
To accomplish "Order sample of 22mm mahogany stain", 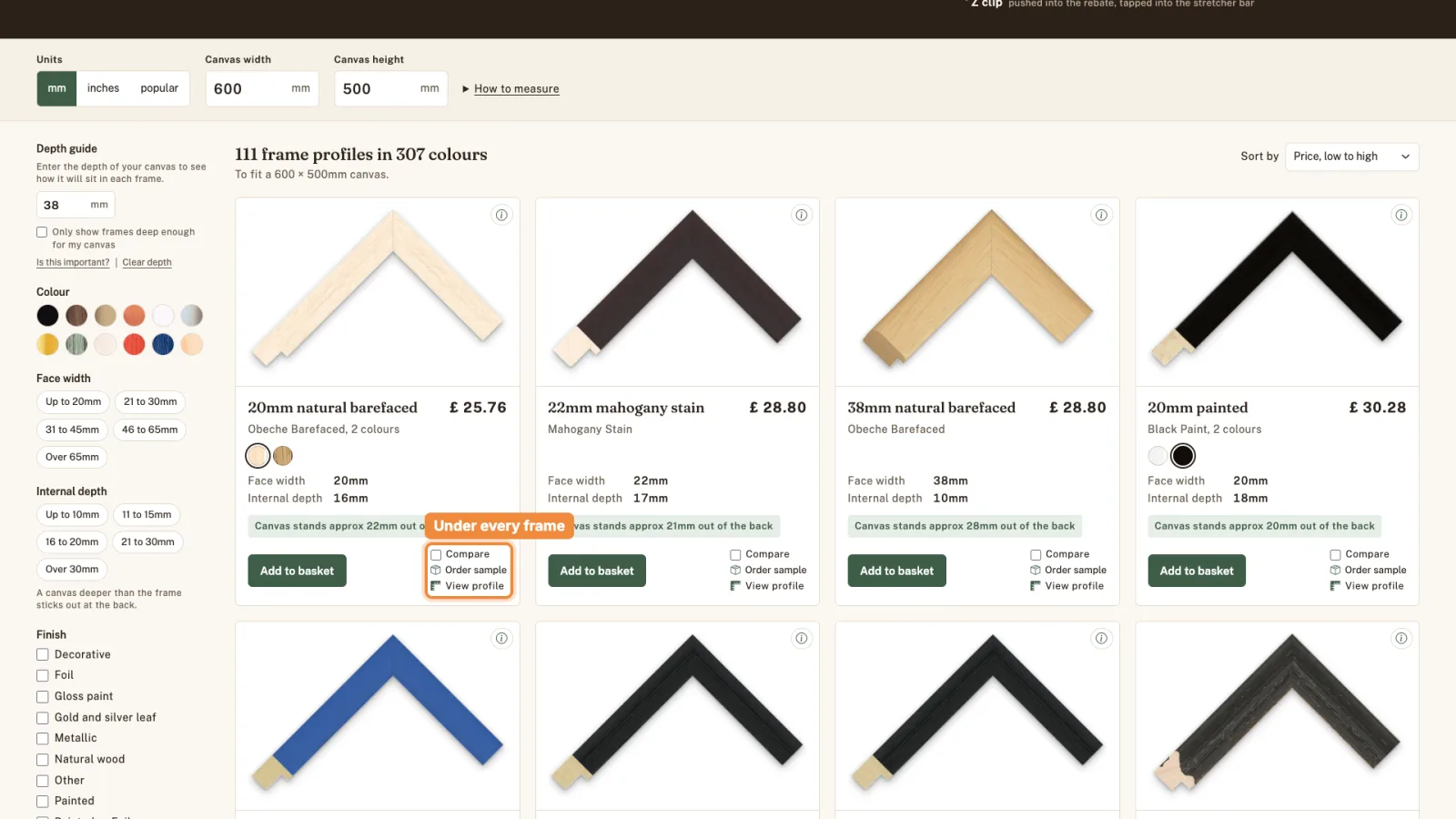I will [768, 571].
